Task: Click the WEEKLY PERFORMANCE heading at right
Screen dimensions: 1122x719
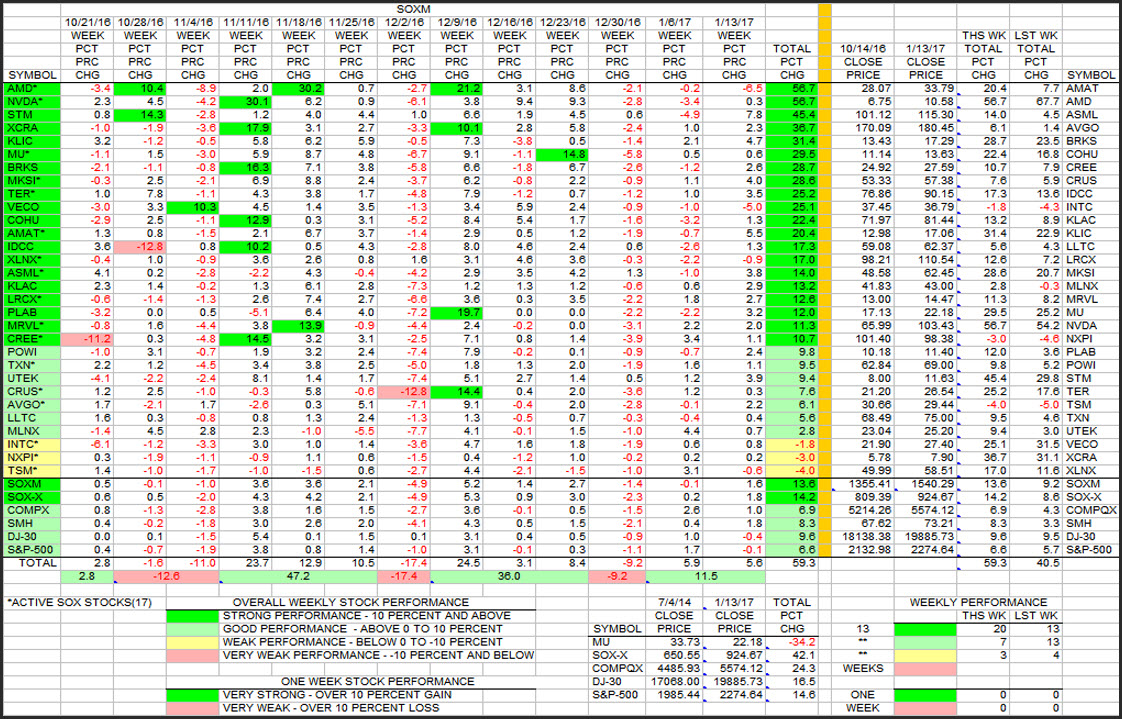Action: (978, 602)
